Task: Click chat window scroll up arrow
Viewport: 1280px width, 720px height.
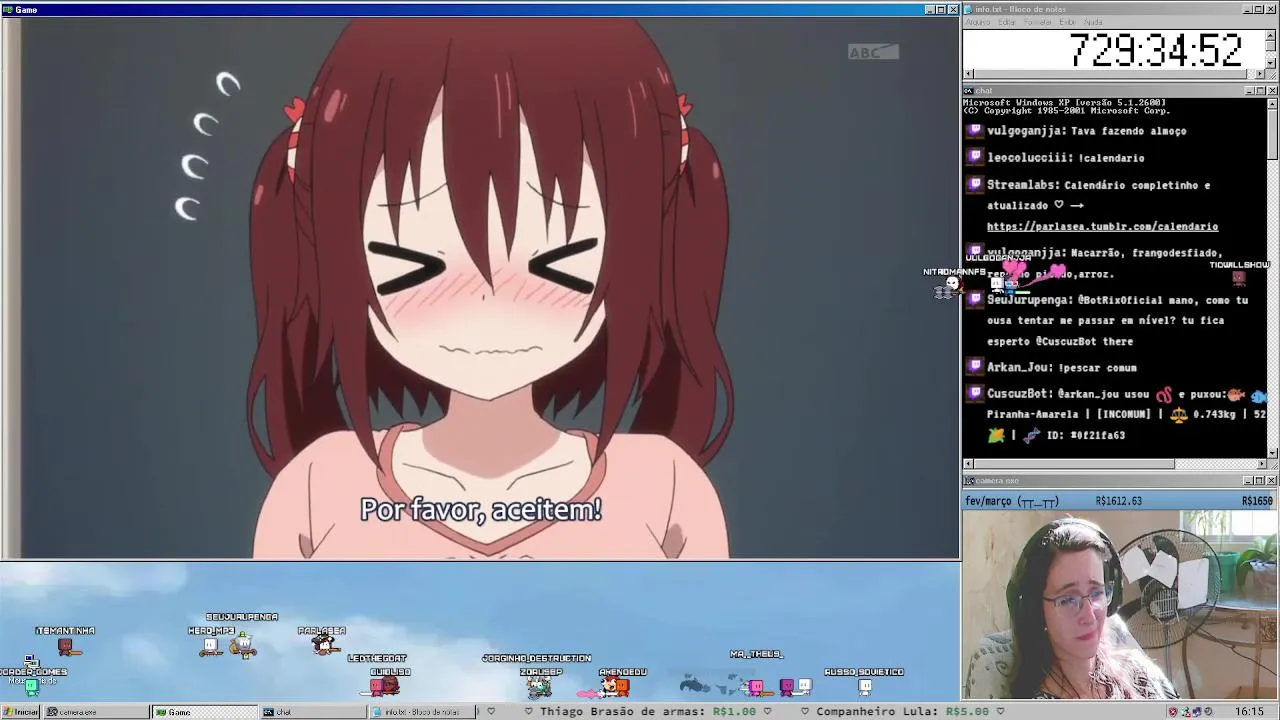Action: [1272, 103]
